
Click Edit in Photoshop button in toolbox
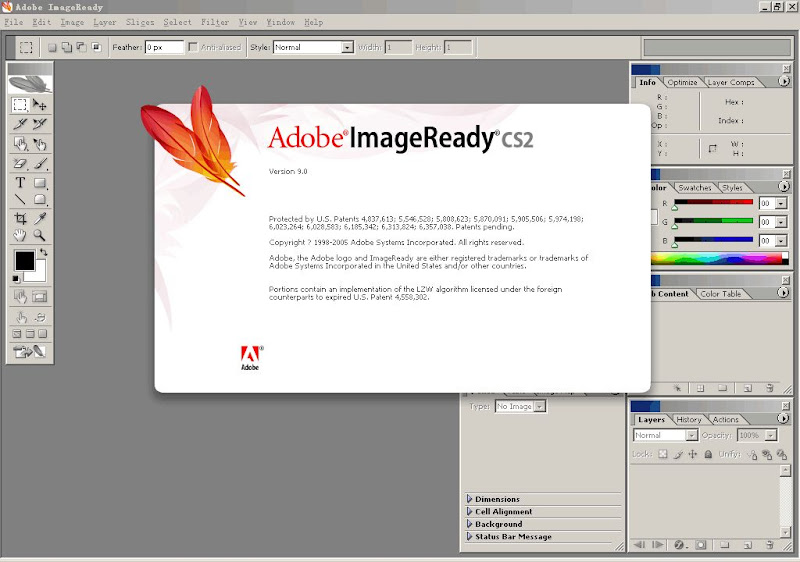[x=30, y=351]
